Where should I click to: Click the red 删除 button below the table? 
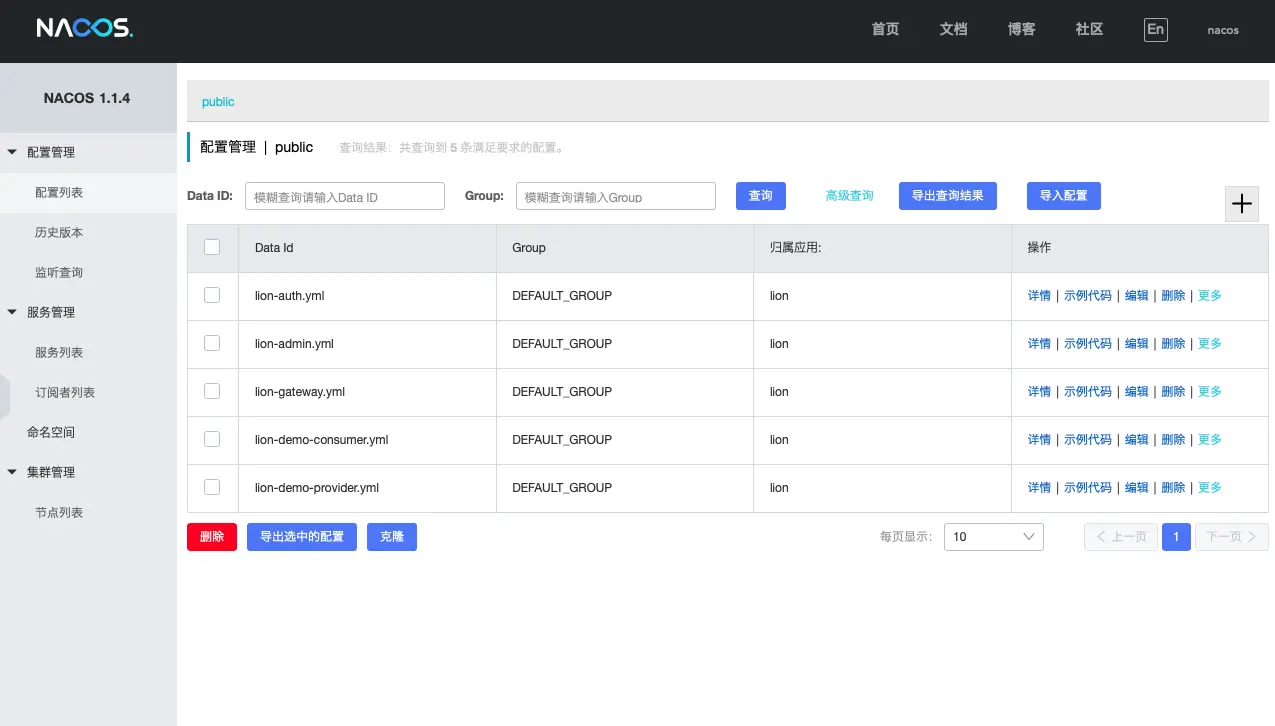(212, 537)
